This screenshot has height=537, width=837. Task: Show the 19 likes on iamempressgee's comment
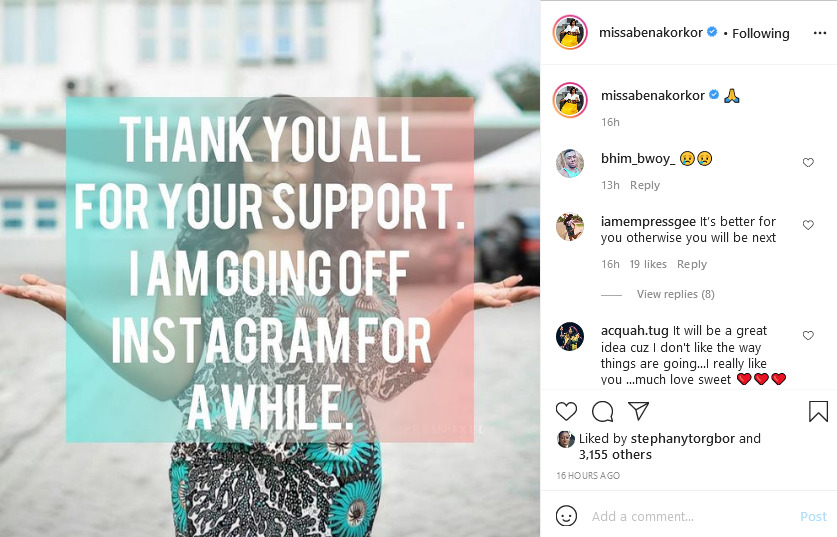tap(648, 264)
